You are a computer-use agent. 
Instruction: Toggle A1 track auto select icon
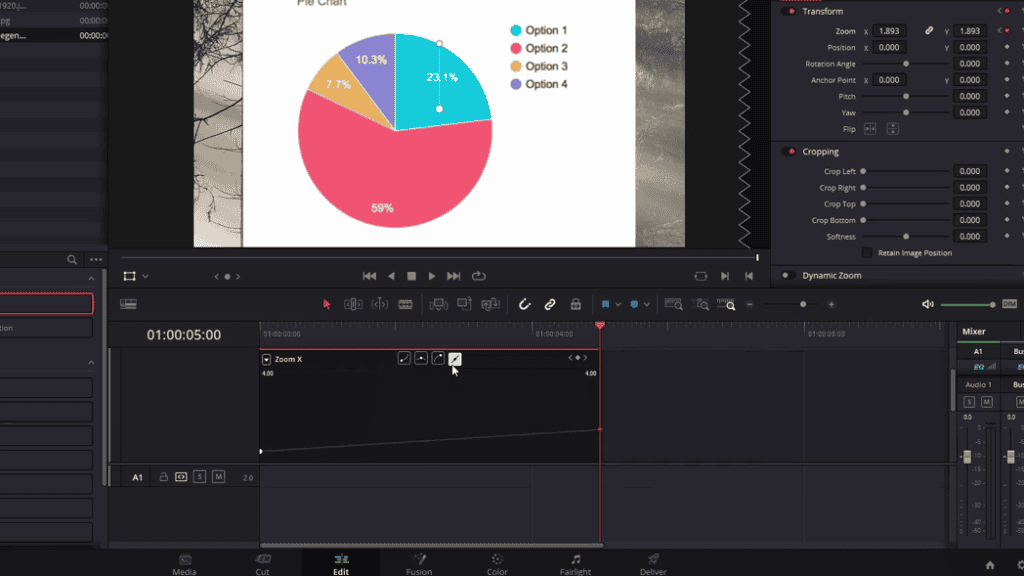tap(181, 477)
